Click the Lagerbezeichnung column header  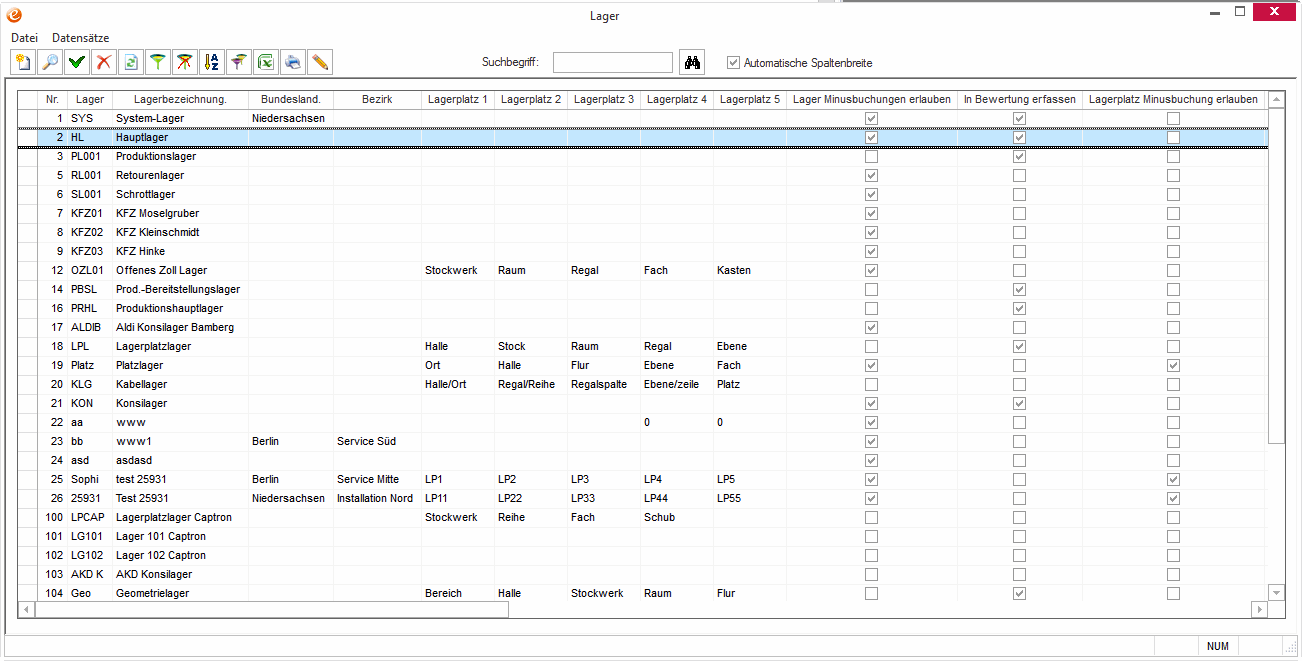click(180, 99)
